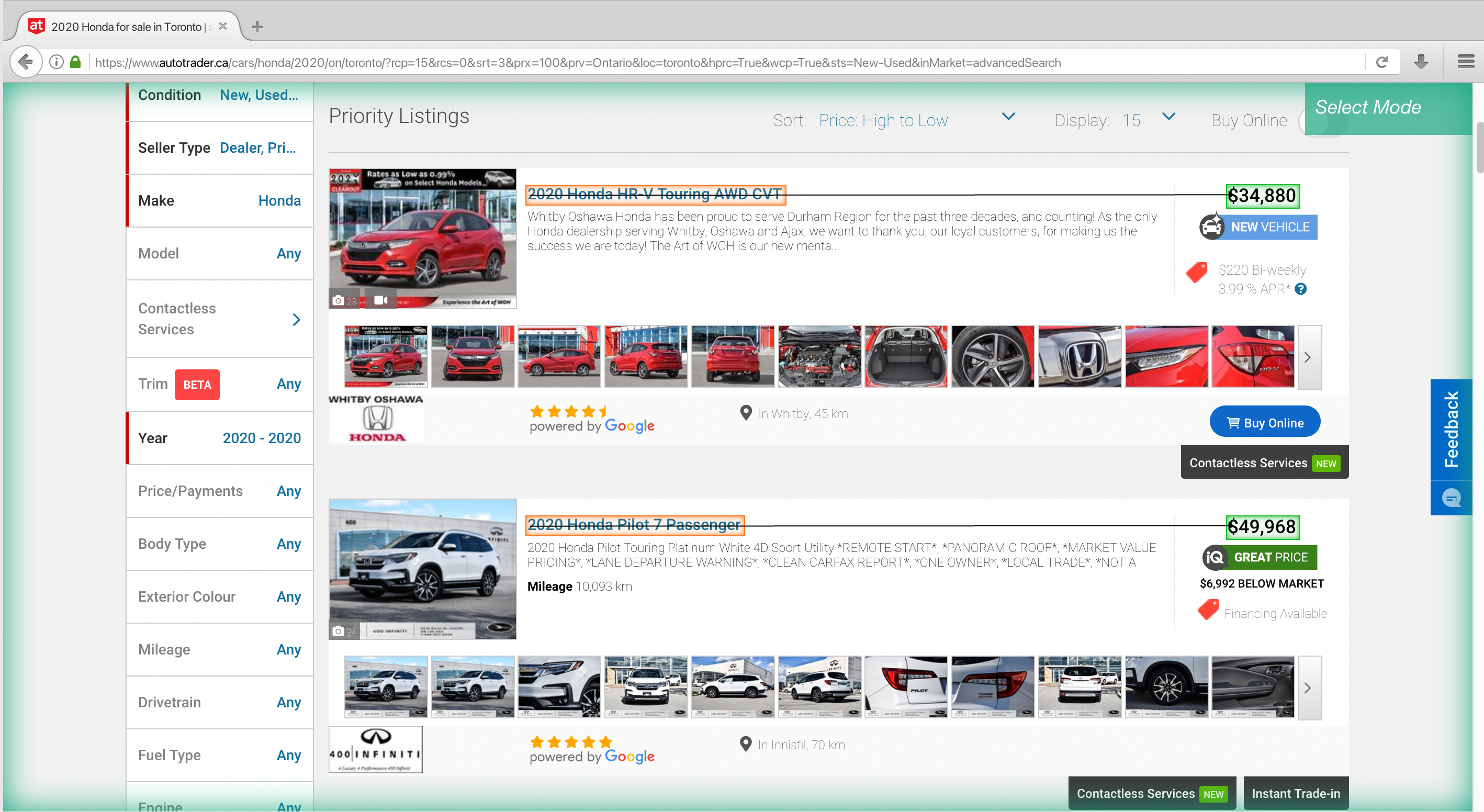
Task: Expand the Mileage filter
Action: pyautogui.click(x=219, y=650)
